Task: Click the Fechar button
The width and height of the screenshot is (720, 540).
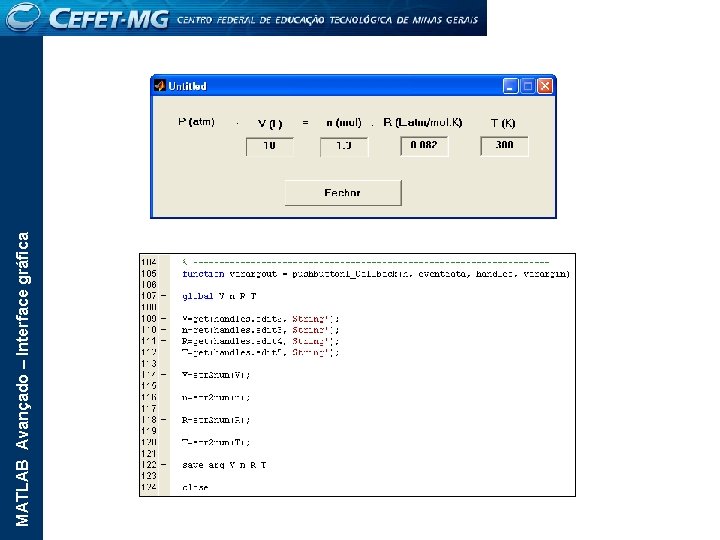Action: point(343,193)
